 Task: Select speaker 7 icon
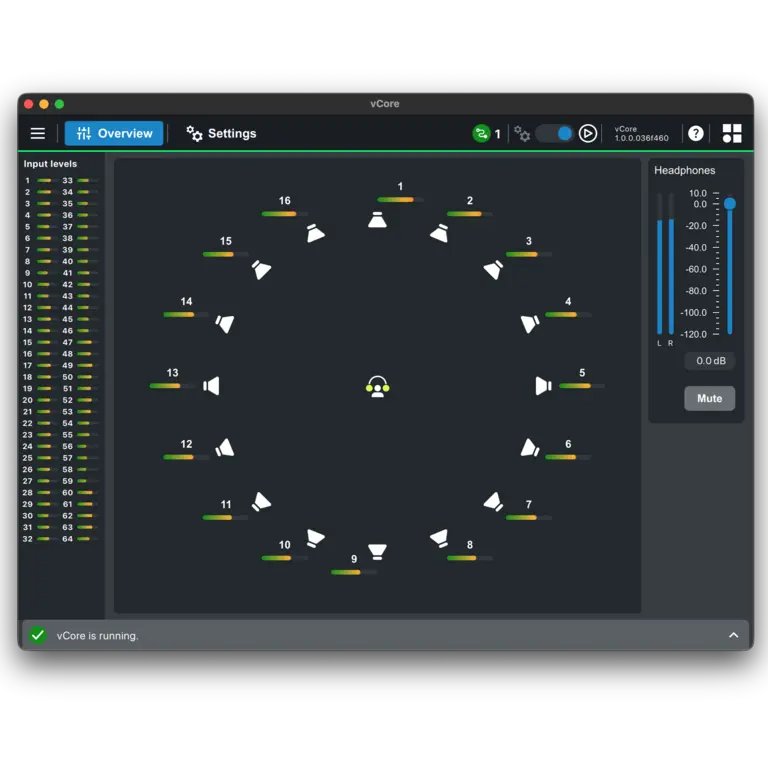[x=493, y=502]
